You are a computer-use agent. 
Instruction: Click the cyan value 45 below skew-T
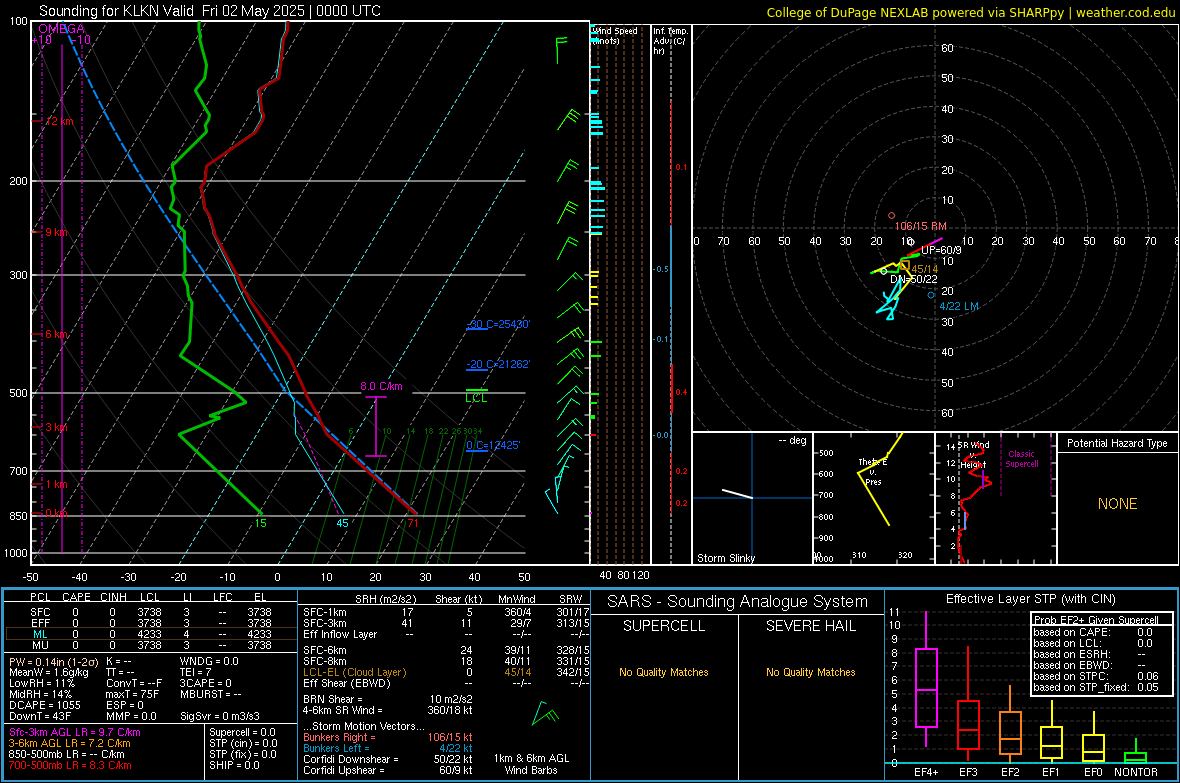[342, 523]
